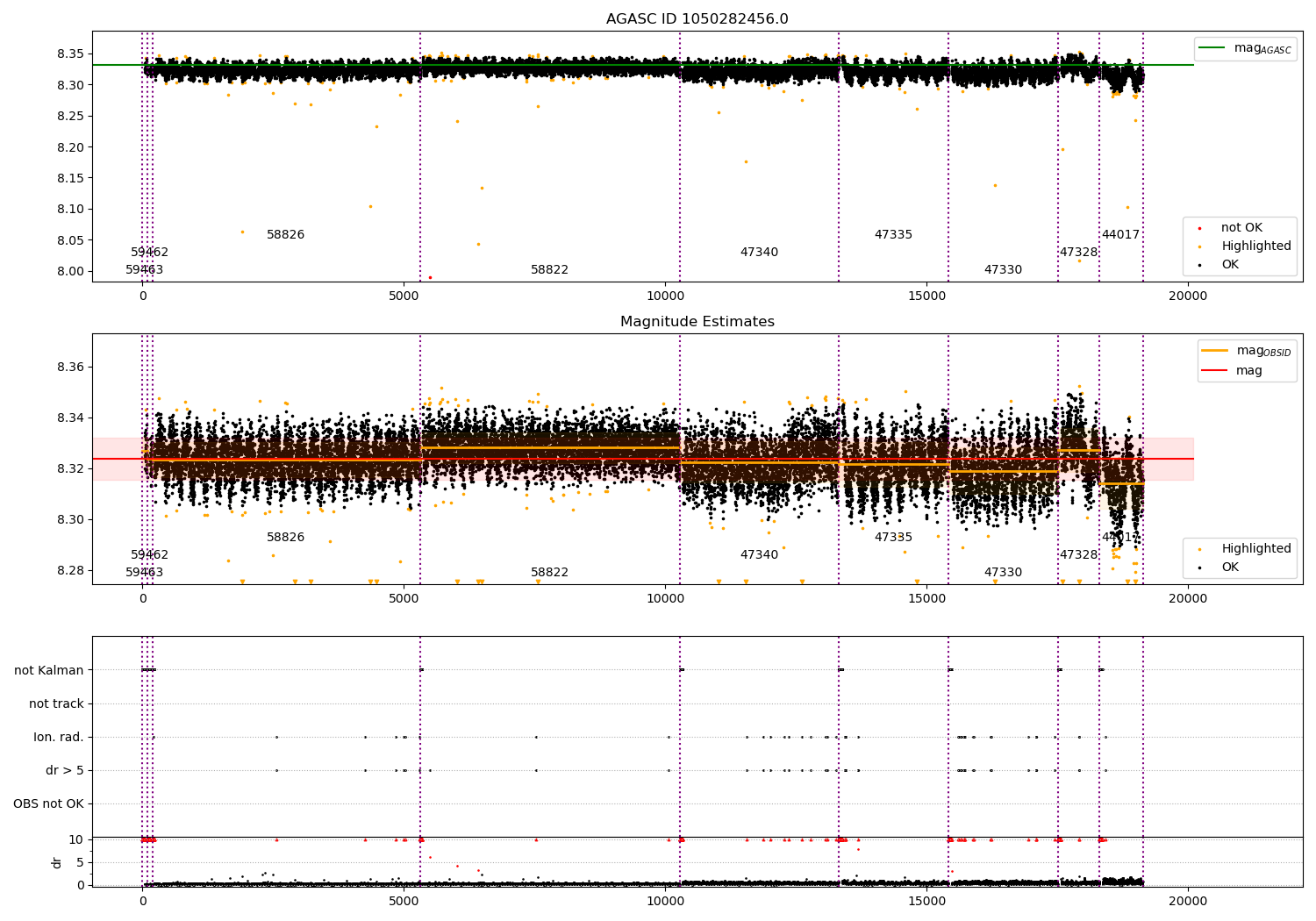
Task: Click the 8.00 tick on top plot
Action: [x=70, y=271]
